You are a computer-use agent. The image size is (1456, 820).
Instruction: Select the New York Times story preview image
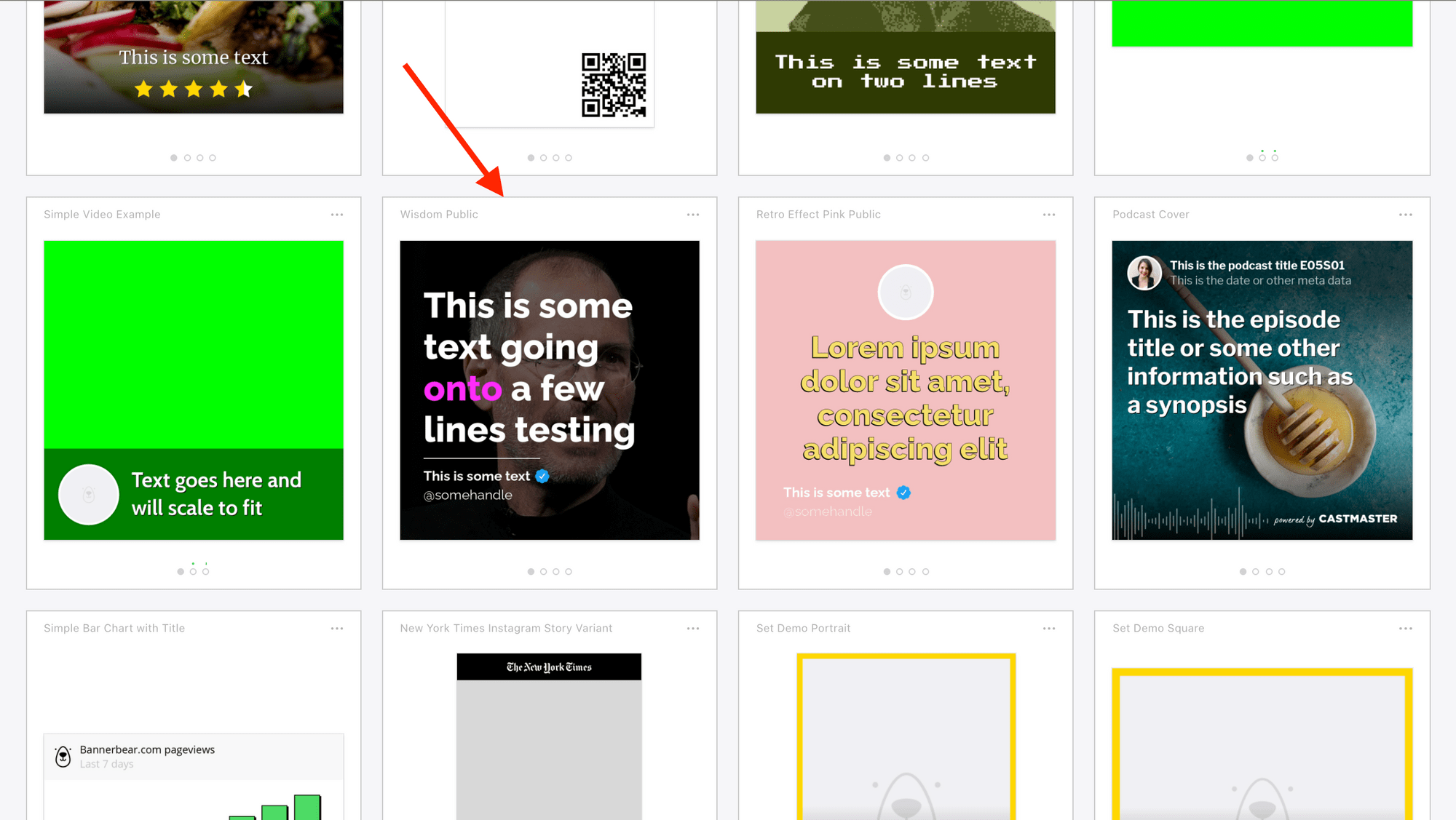point(549,736)
